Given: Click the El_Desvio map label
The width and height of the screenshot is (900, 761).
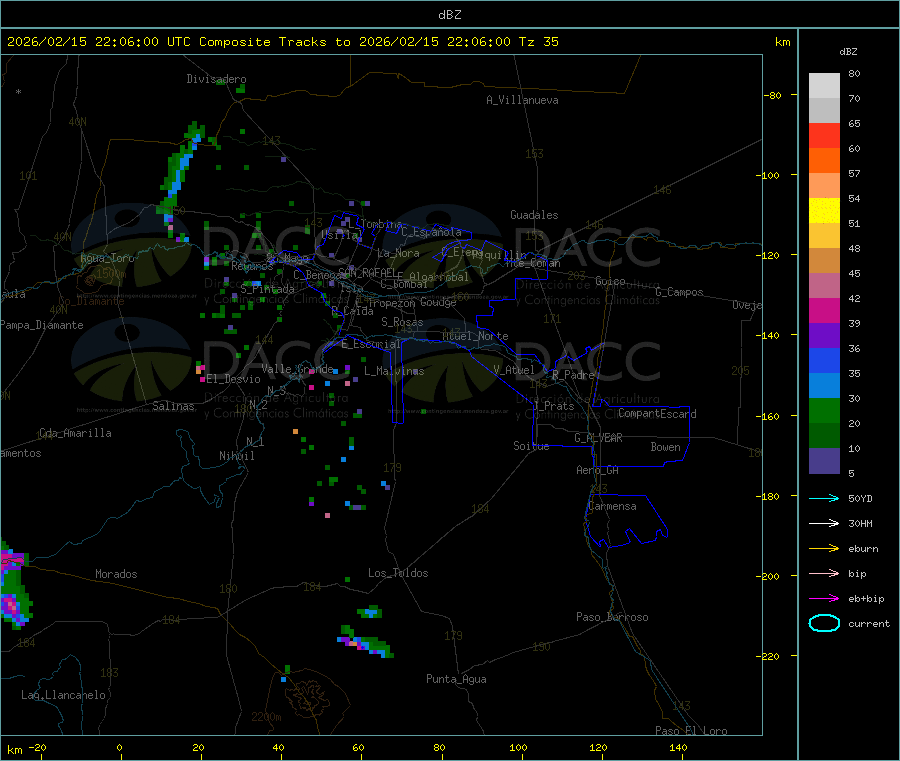Looking at the screenshot, I should [x=233, y=379].
